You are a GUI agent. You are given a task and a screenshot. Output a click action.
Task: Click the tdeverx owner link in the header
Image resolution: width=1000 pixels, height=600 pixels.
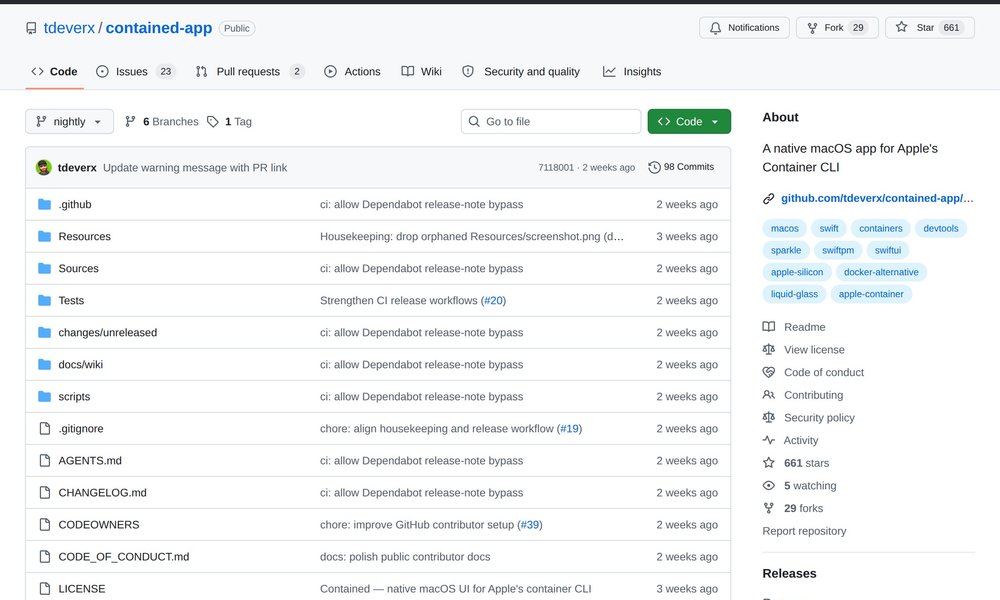pos(69,28)
